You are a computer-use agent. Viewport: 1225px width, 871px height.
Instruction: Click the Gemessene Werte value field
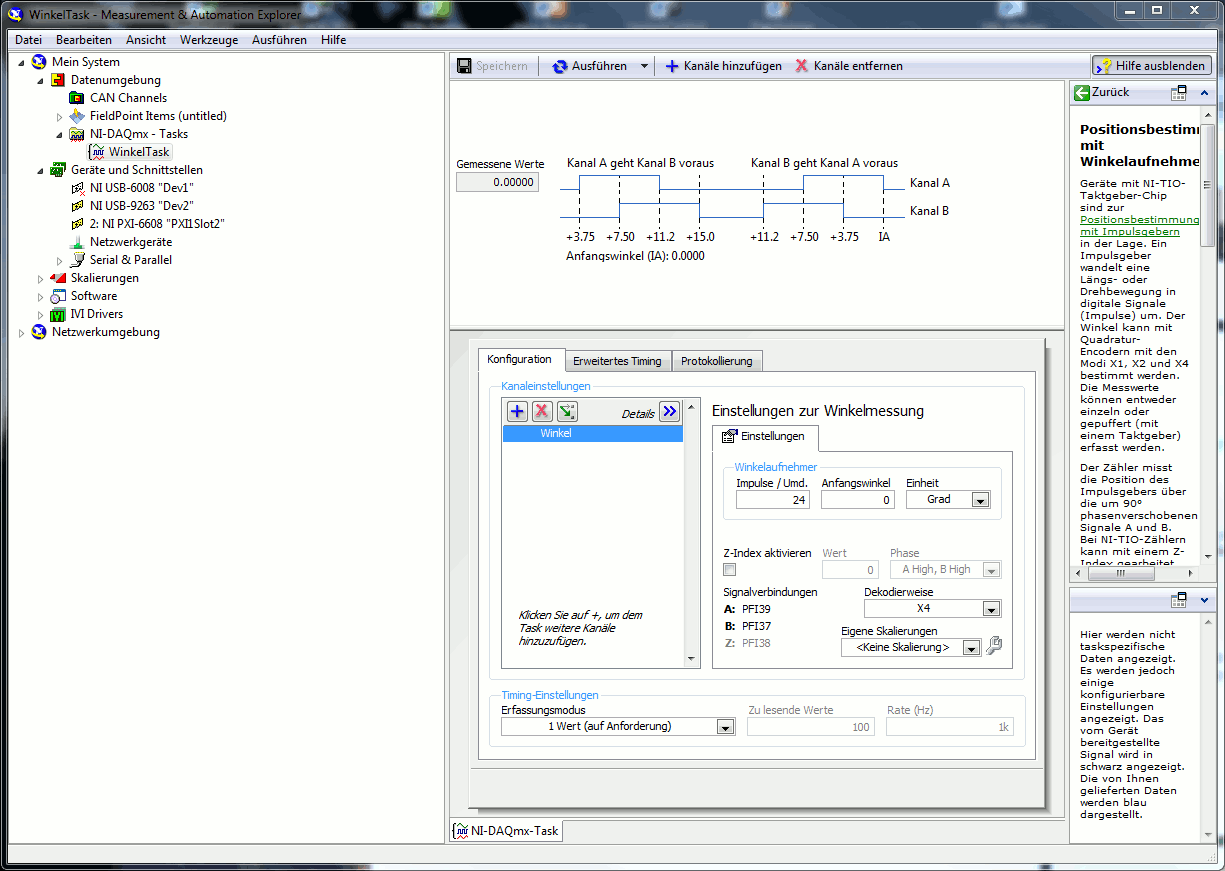coord(497,182)
